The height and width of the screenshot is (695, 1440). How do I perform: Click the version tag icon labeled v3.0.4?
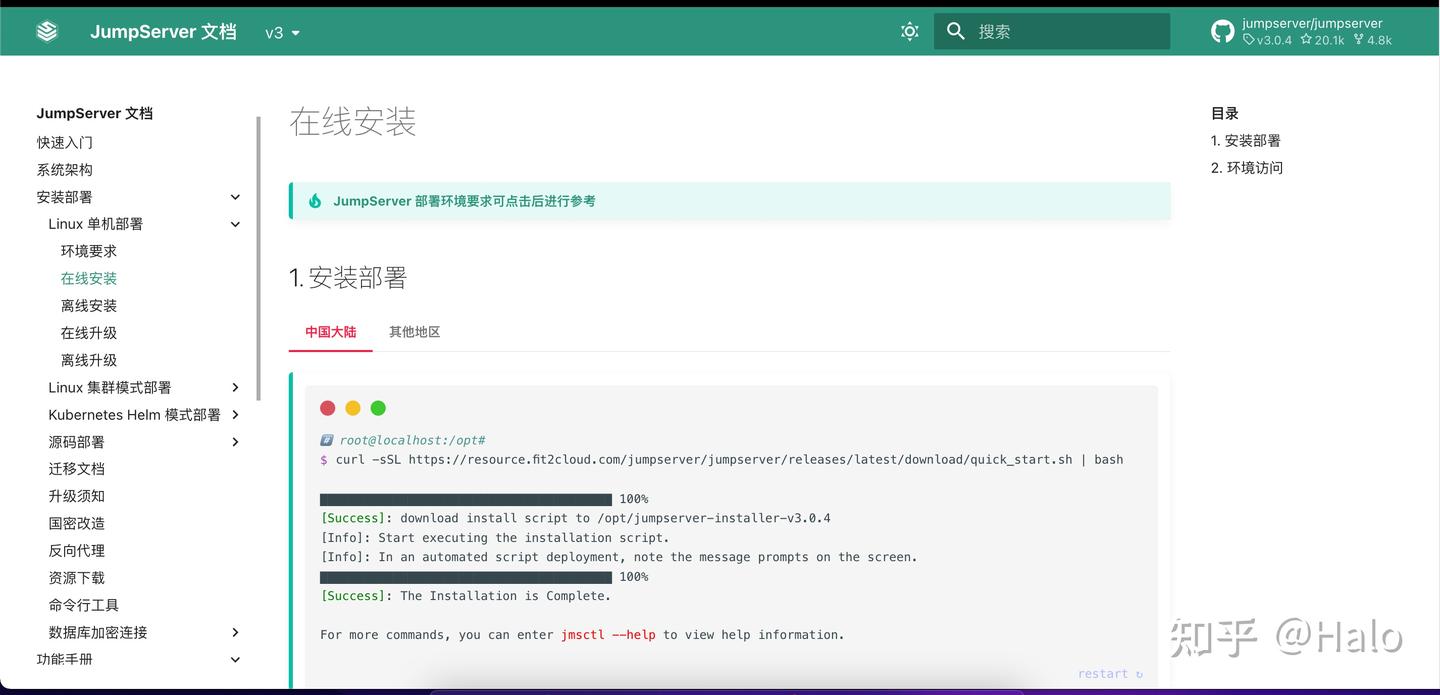click(x=1248, y=40)
